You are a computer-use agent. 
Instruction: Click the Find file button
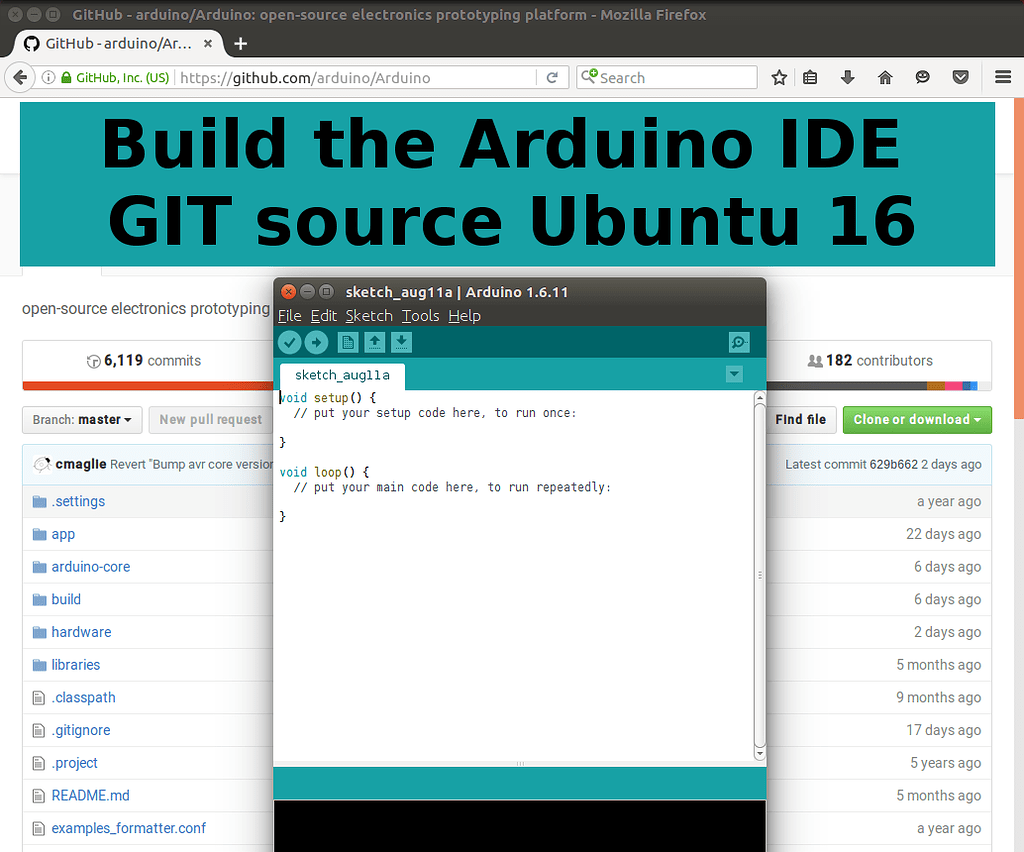(x=800, y=420)
